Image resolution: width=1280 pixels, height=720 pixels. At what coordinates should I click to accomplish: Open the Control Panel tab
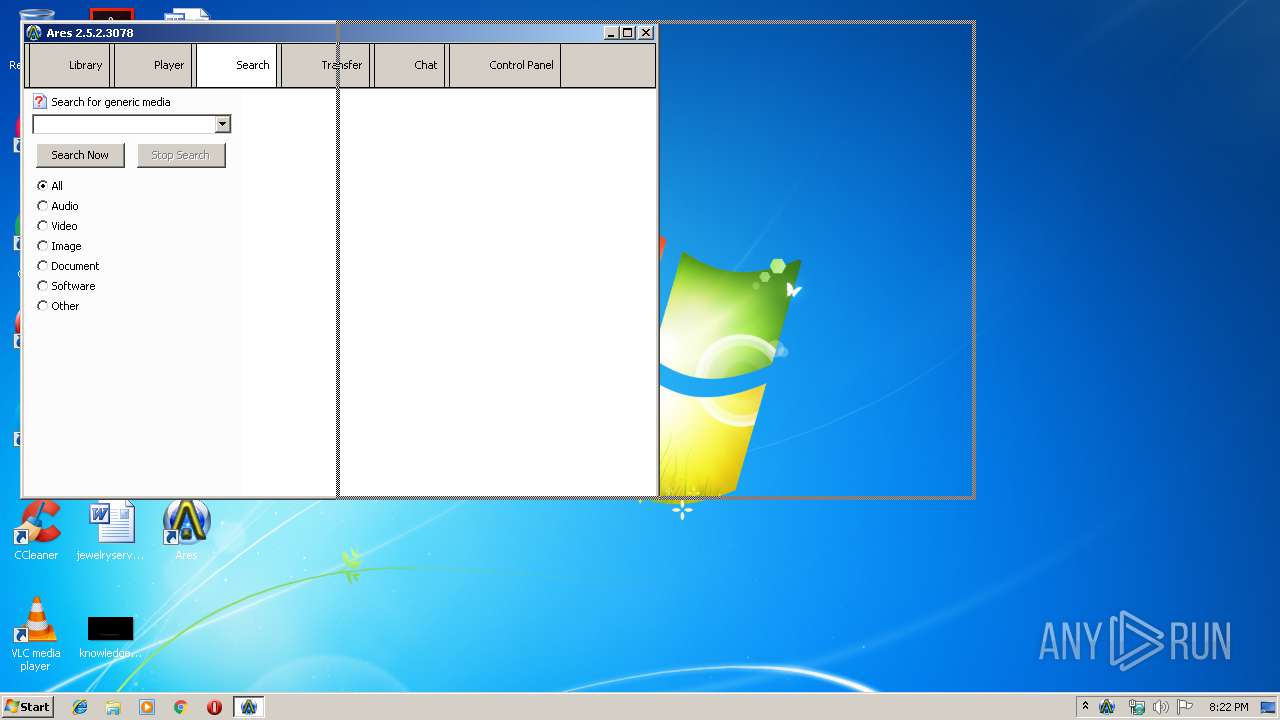(505, 65)
